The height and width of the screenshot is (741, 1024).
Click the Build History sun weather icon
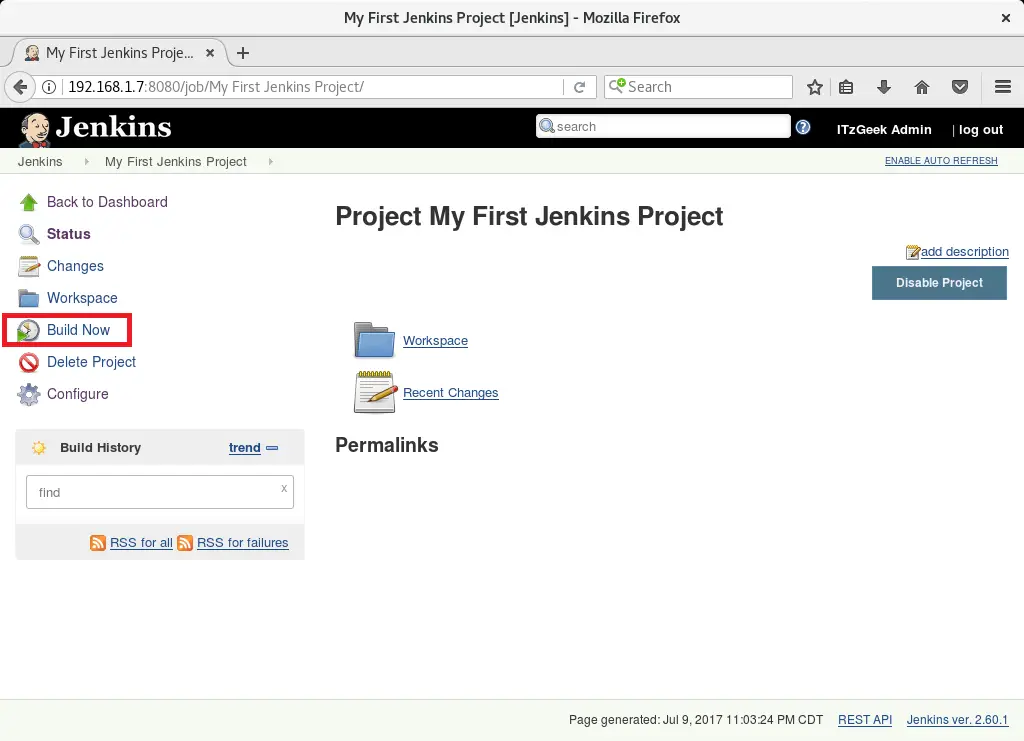pos(39,448)
